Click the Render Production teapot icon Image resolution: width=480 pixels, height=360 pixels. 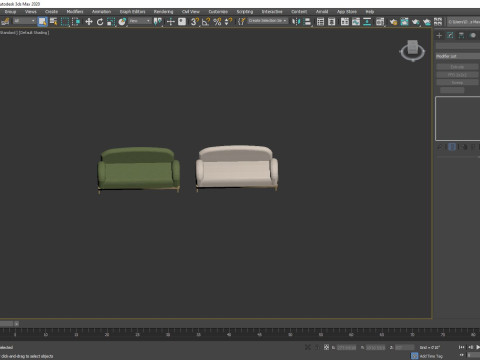click(x=415, y=22)
